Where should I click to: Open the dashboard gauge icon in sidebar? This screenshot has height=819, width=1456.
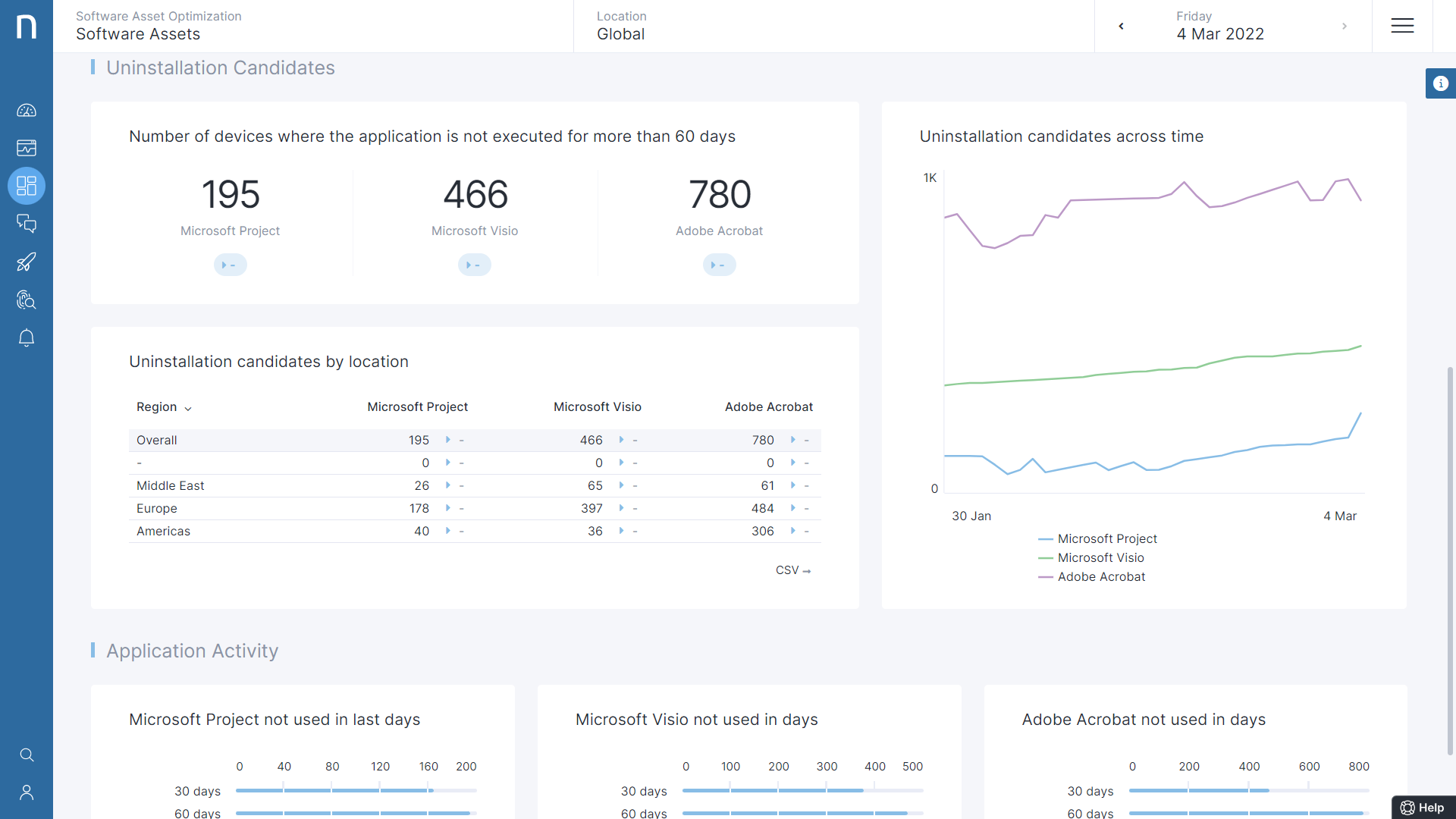pyautogui.click(x=27, y=111)
